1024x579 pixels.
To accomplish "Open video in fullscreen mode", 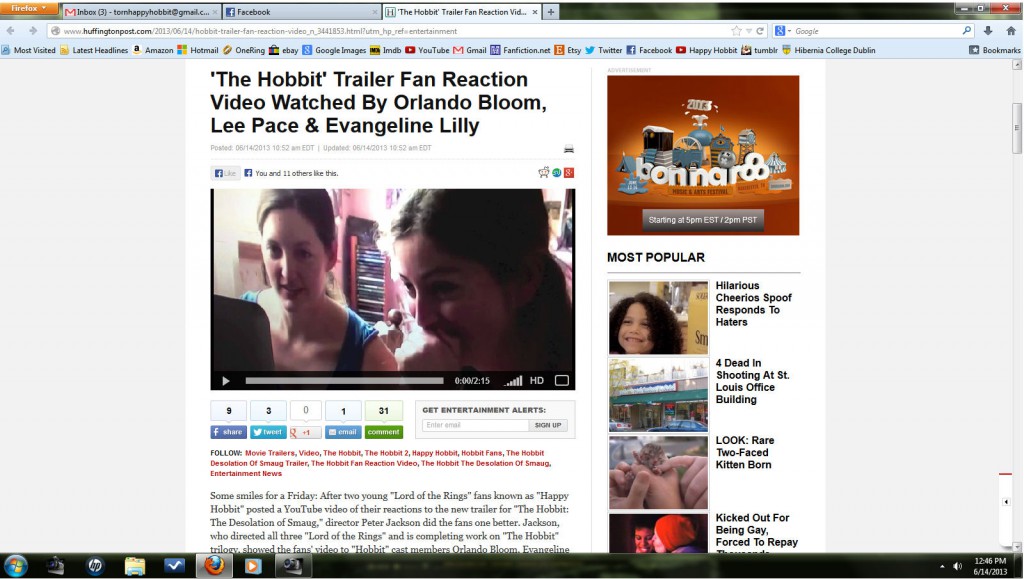I will coord(562,381).
